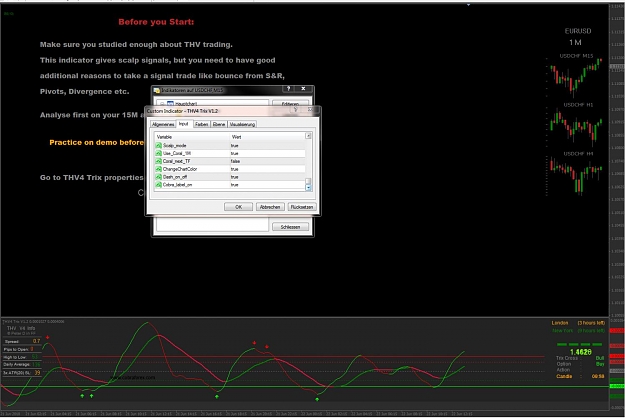Image resolution: width=625 pixels, height=418 pixels.
Task: Click the USDCHF M15 mini chart
Action: pyautogui.click(x=574, y=76)
